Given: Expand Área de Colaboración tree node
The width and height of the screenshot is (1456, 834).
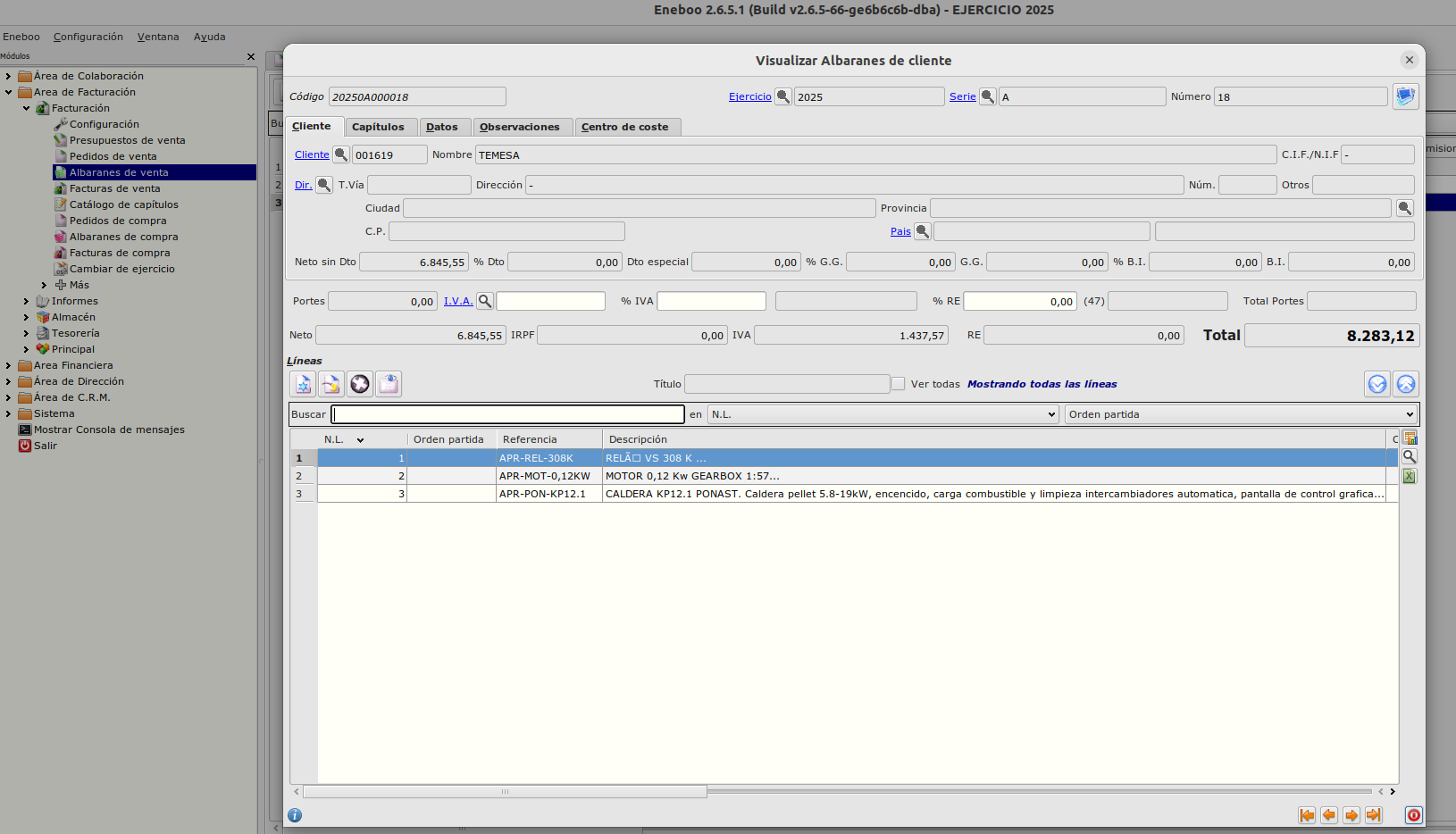Looking at the screenshot, I should pos(9,76).
